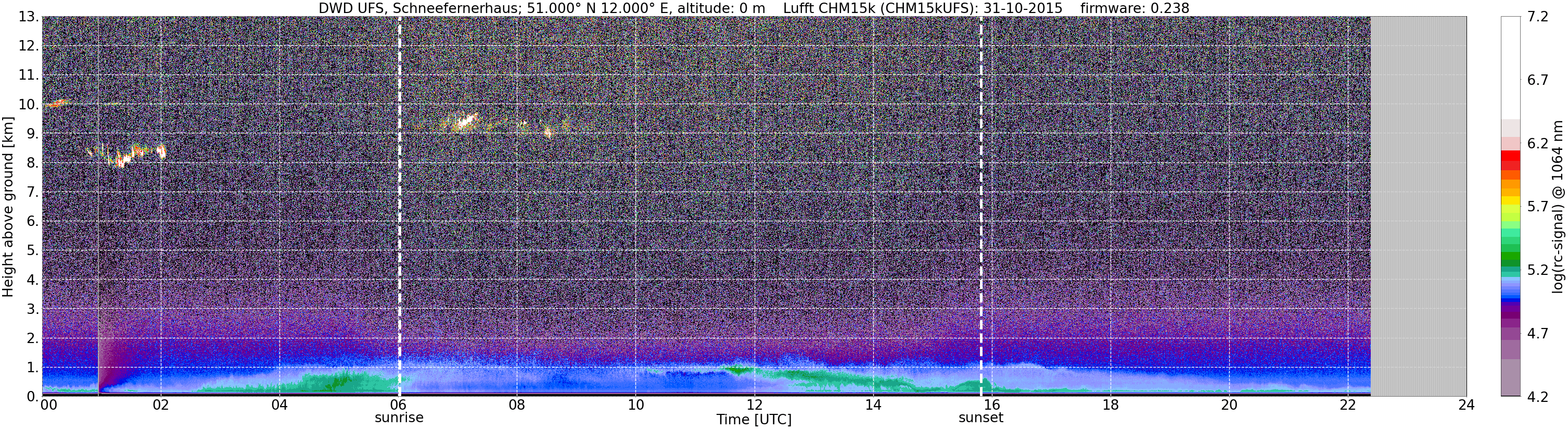Viewport: 1568px width, 430px height.
Task: Click the x-axis tick label '24'
Action: click(x=1467, y=405)
